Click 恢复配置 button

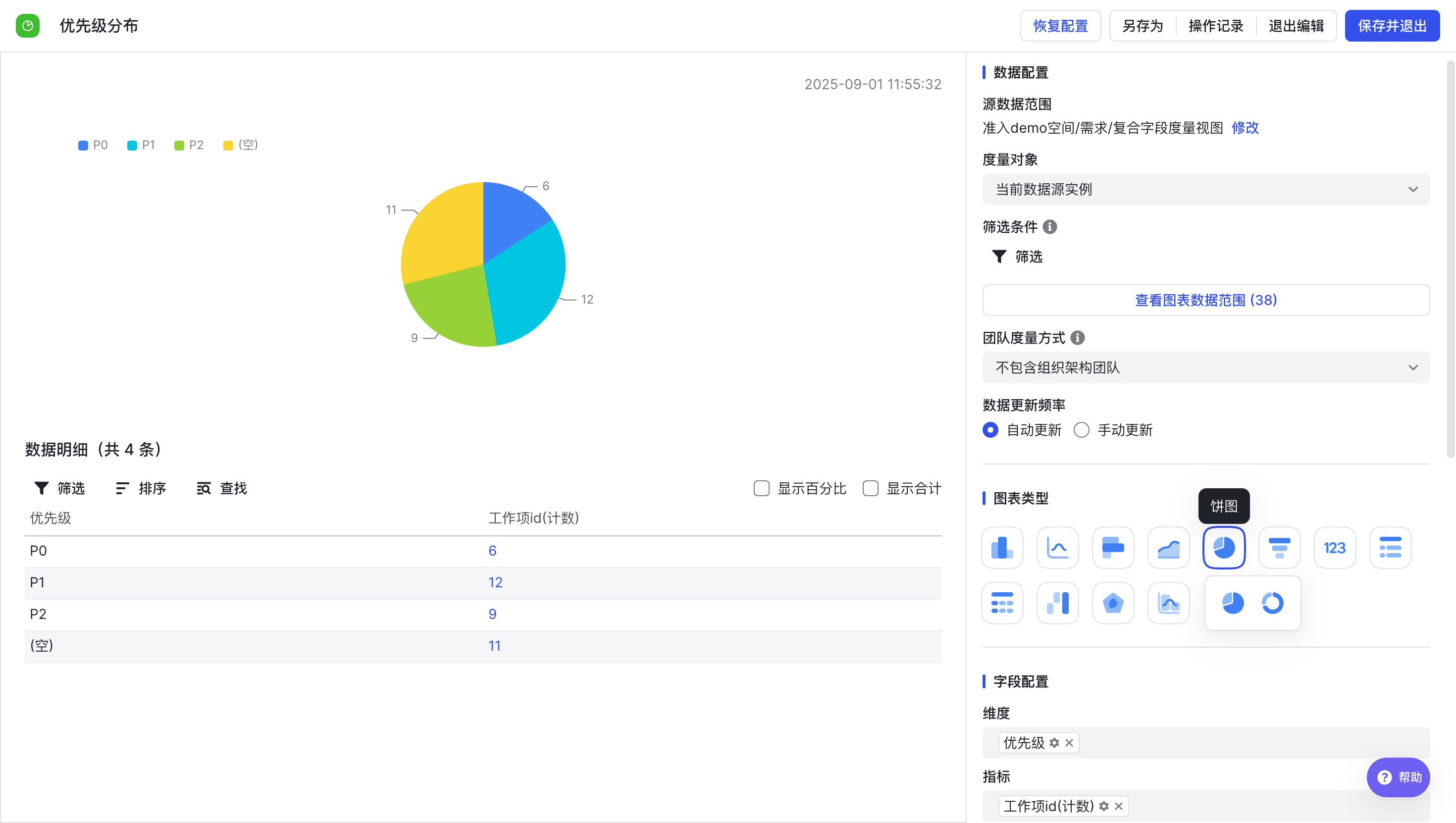pos(1060,25)
